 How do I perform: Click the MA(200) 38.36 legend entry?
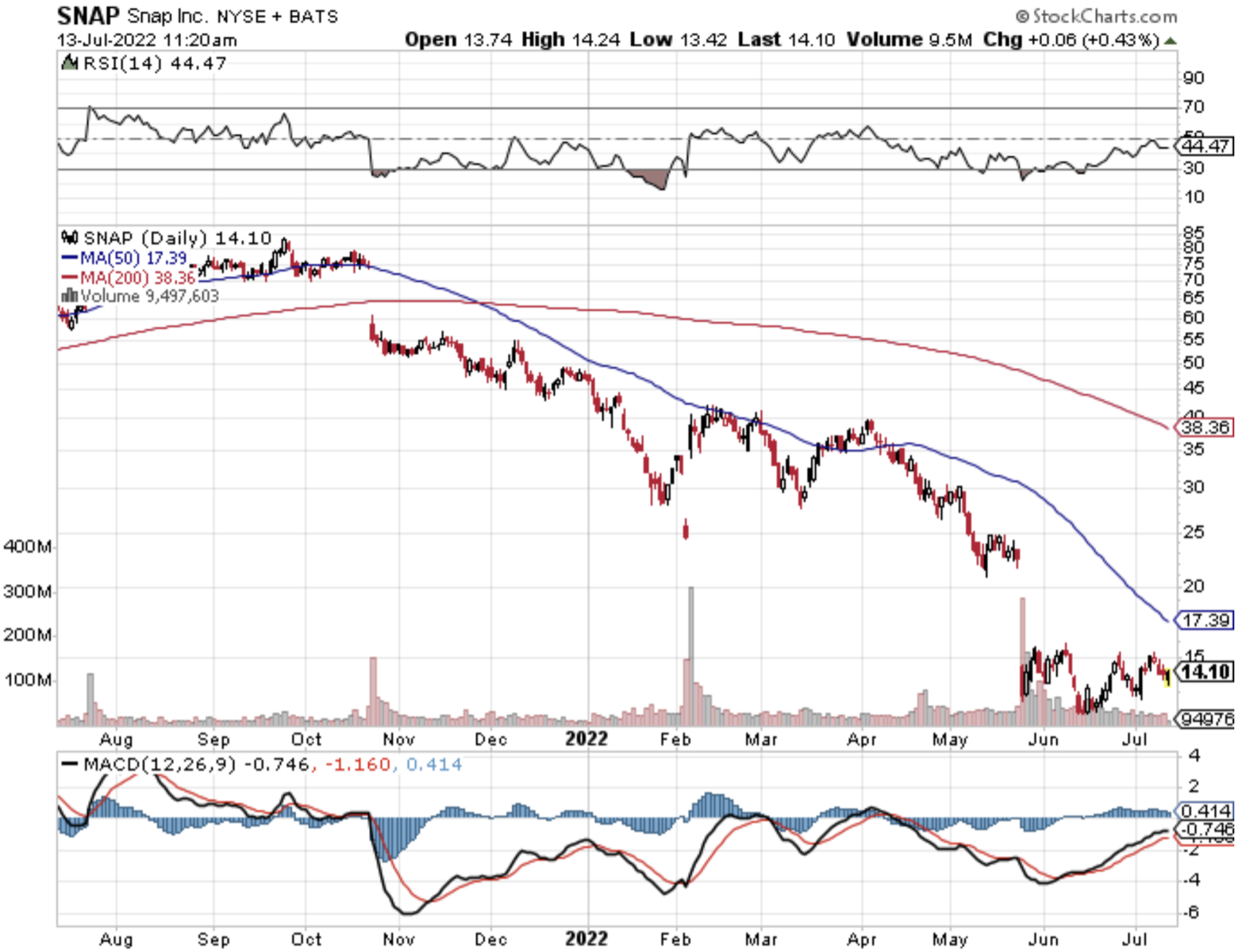point(138,278)
